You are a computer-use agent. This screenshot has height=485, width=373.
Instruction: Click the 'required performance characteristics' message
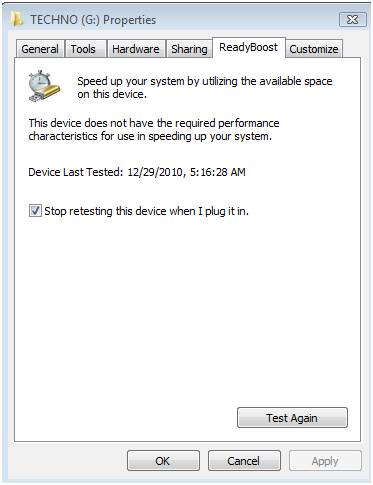(154, 129)
